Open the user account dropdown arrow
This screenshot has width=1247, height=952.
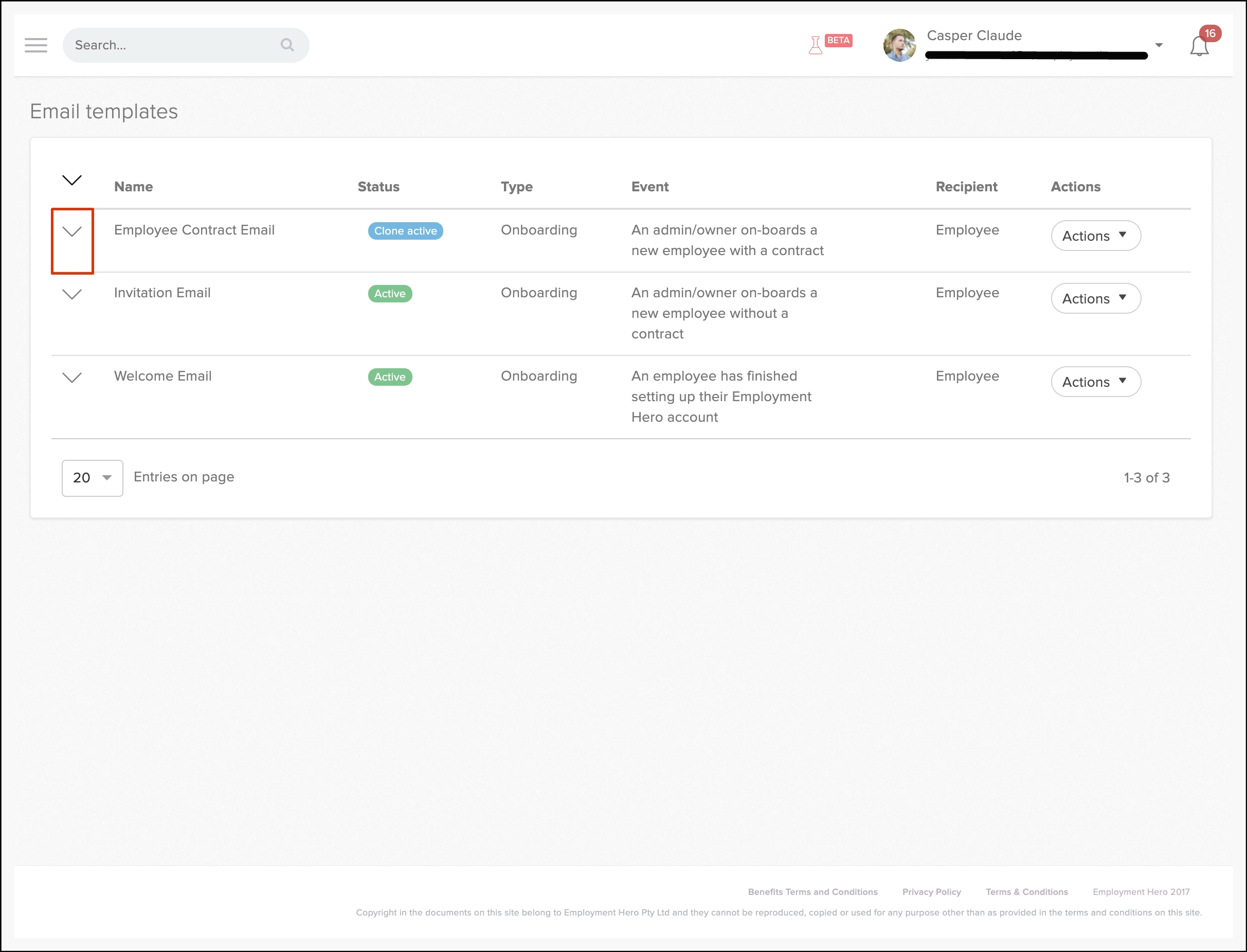[1159, 45]
